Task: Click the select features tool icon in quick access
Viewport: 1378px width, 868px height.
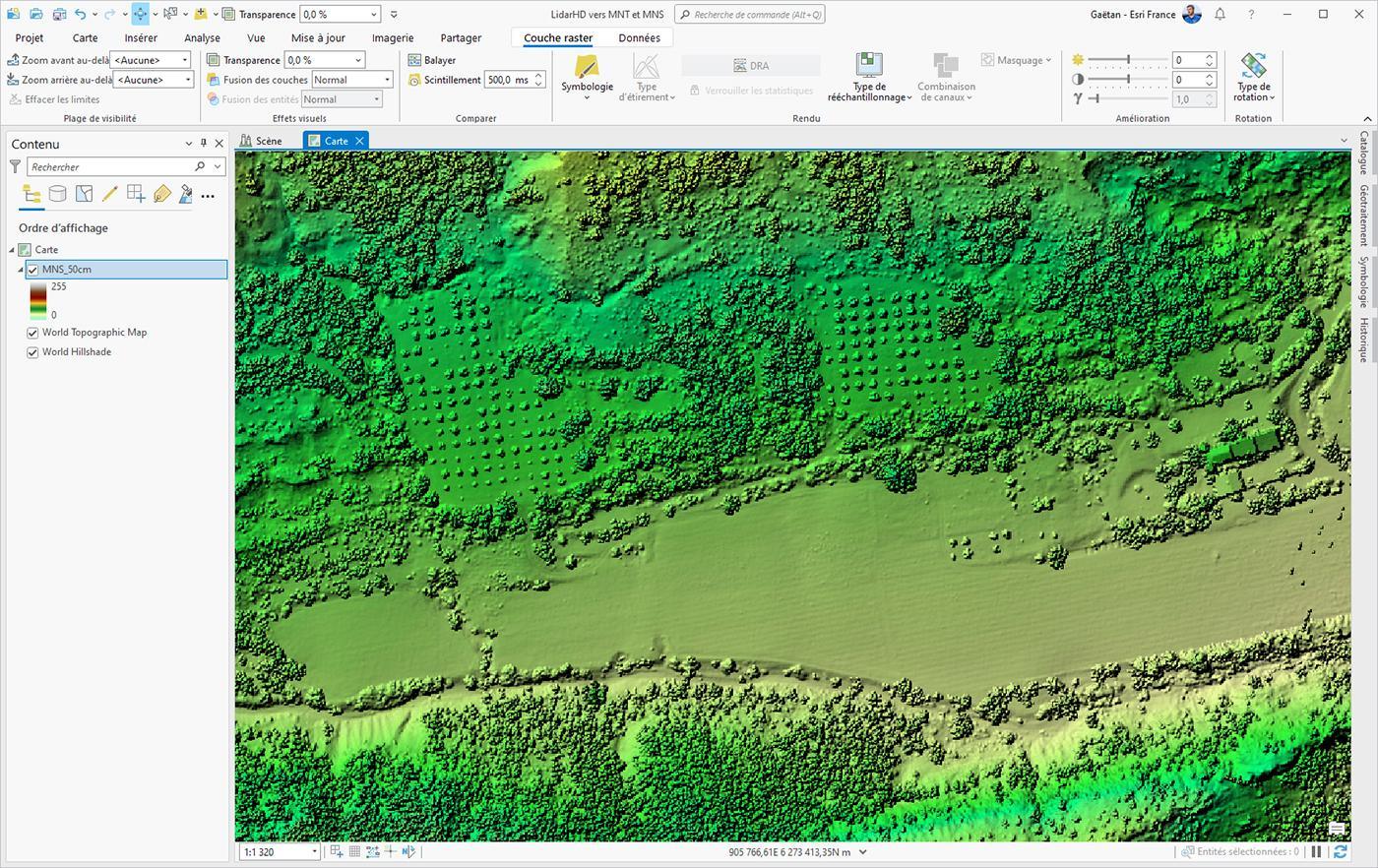Action: 171,15
